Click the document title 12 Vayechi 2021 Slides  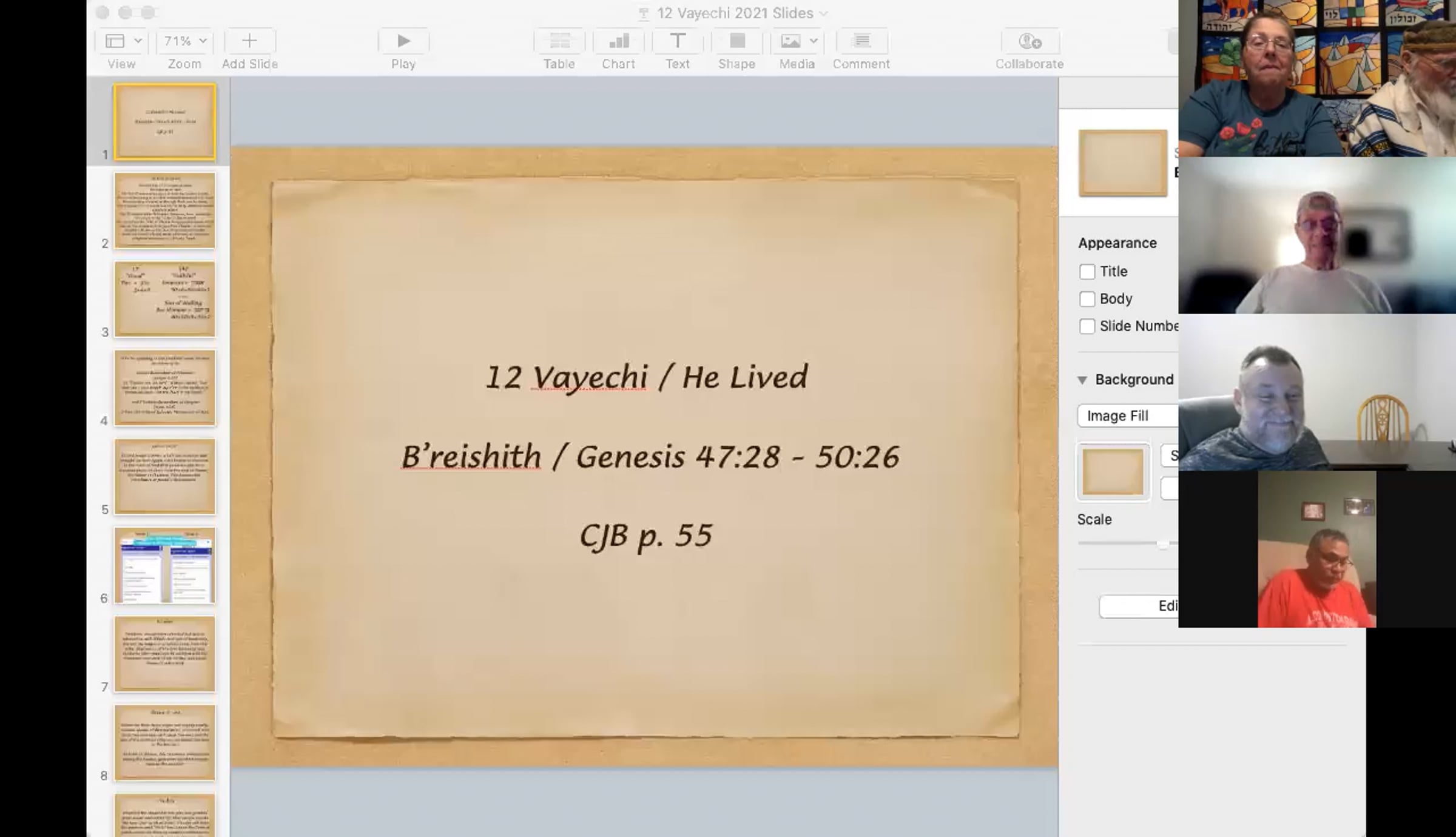click(x=735, y=13)
